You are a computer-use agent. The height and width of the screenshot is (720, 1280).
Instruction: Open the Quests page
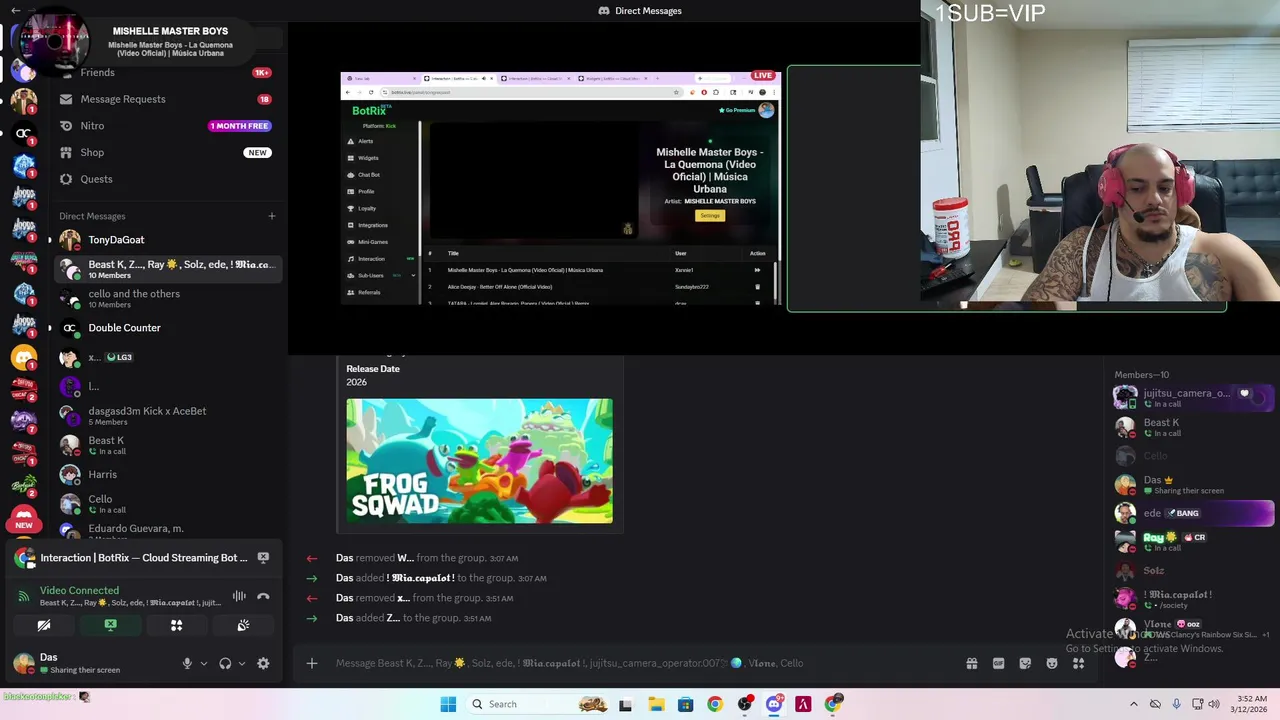tap(166, 179)
